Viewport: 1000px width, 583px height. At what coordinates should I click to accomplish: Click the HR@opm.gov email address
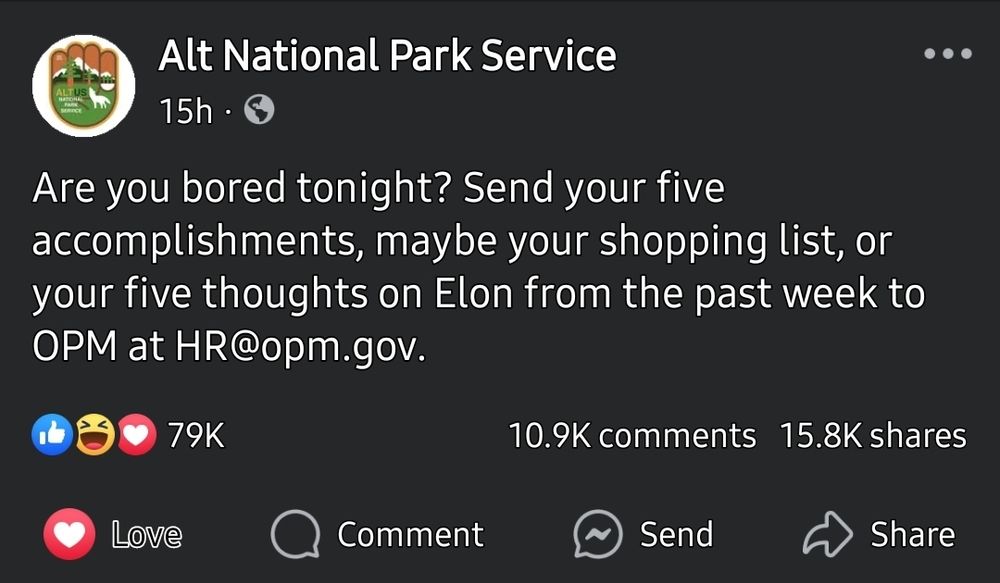[300, 348]
